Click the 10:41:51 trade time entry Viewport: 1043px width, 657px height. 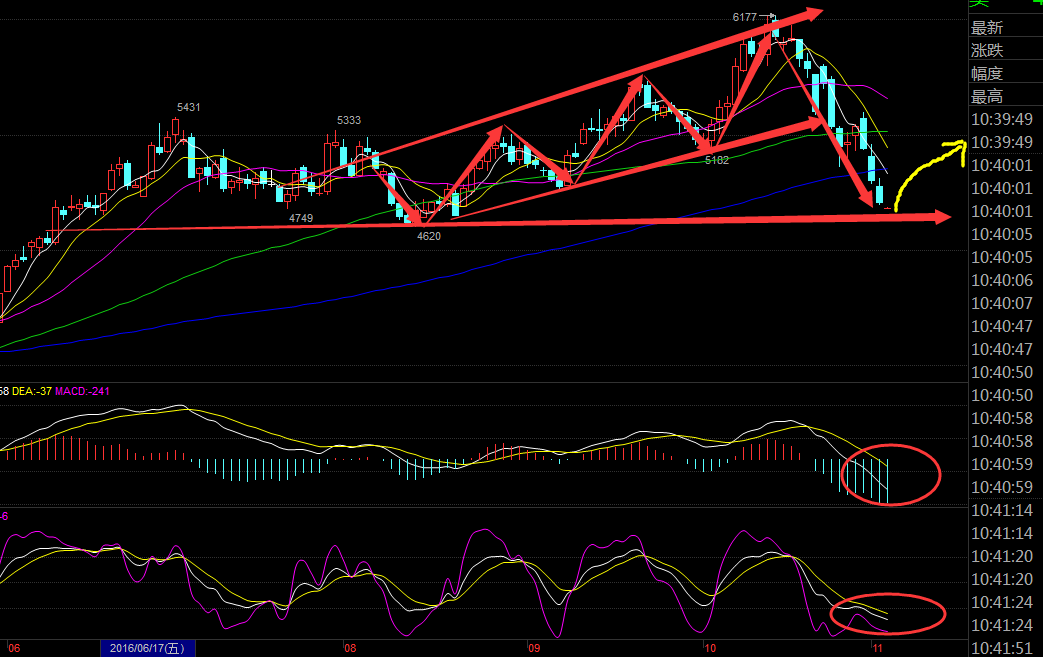point(1005,648)
